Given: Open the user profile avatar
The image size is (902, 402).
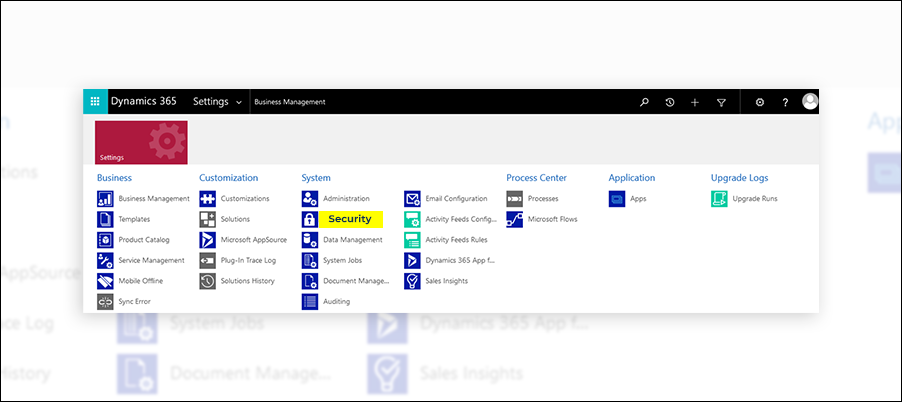Looking at the screenshot, I should tap(810, 102).
